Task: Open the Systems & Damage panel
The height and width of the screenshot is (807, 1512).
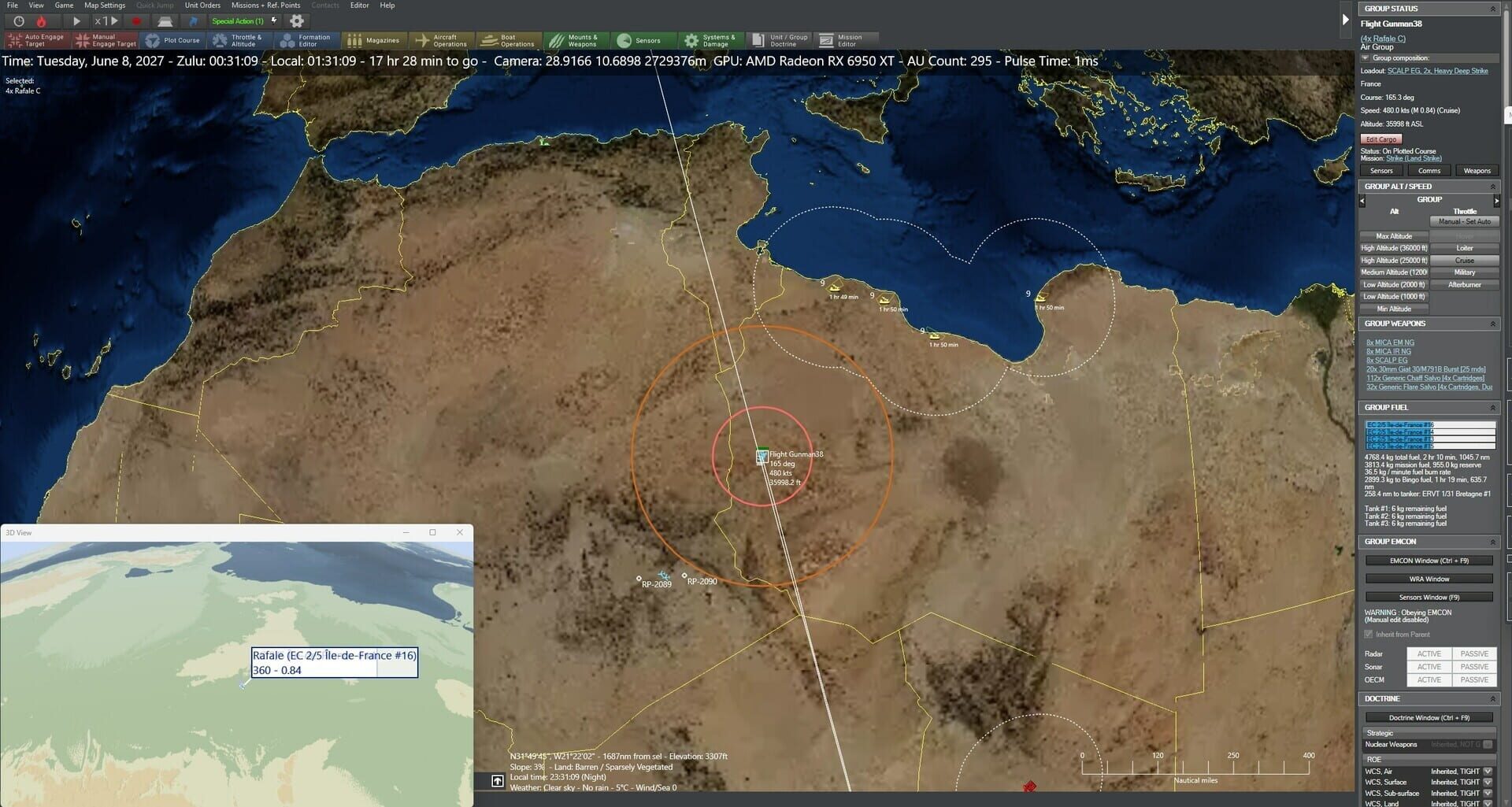Action: (x=711, y=40)
